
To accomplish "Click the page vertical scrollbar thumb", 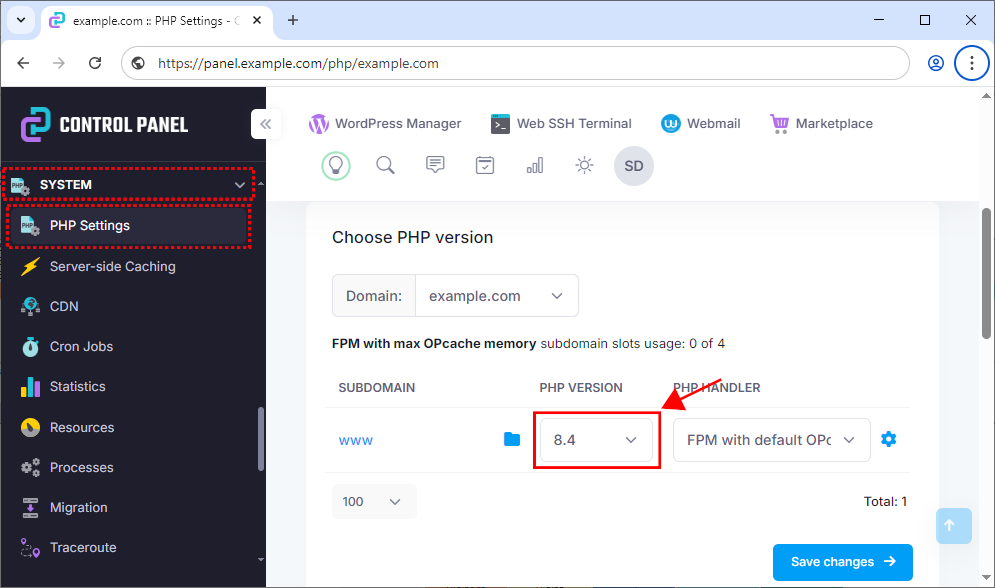I will [986, 273].
